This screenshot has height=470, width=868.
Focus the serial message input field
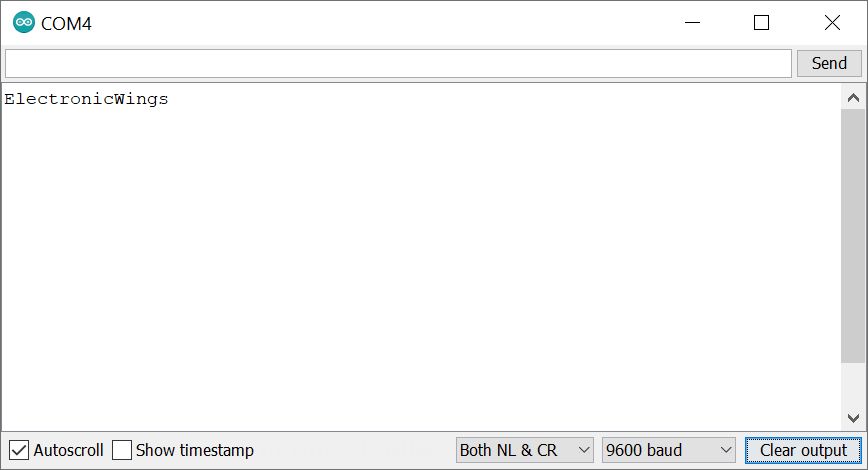tap(399, 63)
